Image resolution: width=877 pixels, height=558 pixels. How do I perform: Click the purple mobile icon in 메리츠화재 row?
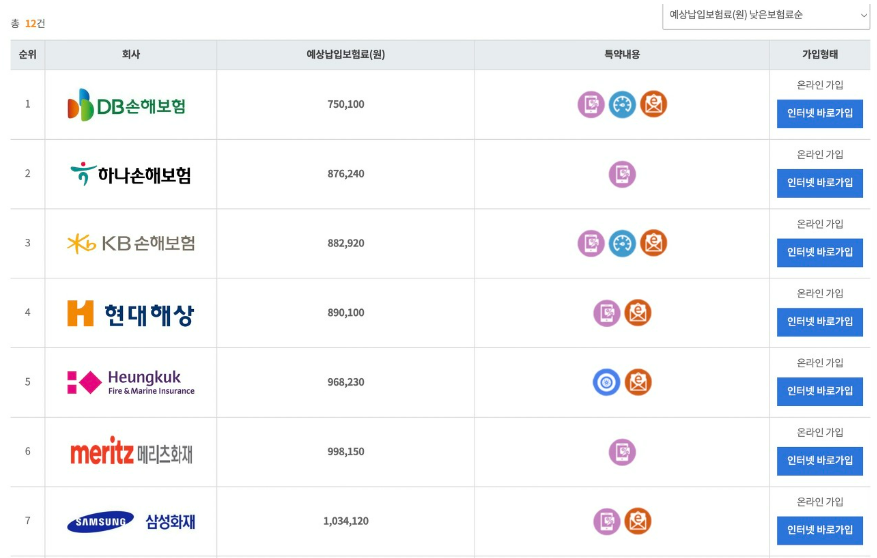[622, 452]
